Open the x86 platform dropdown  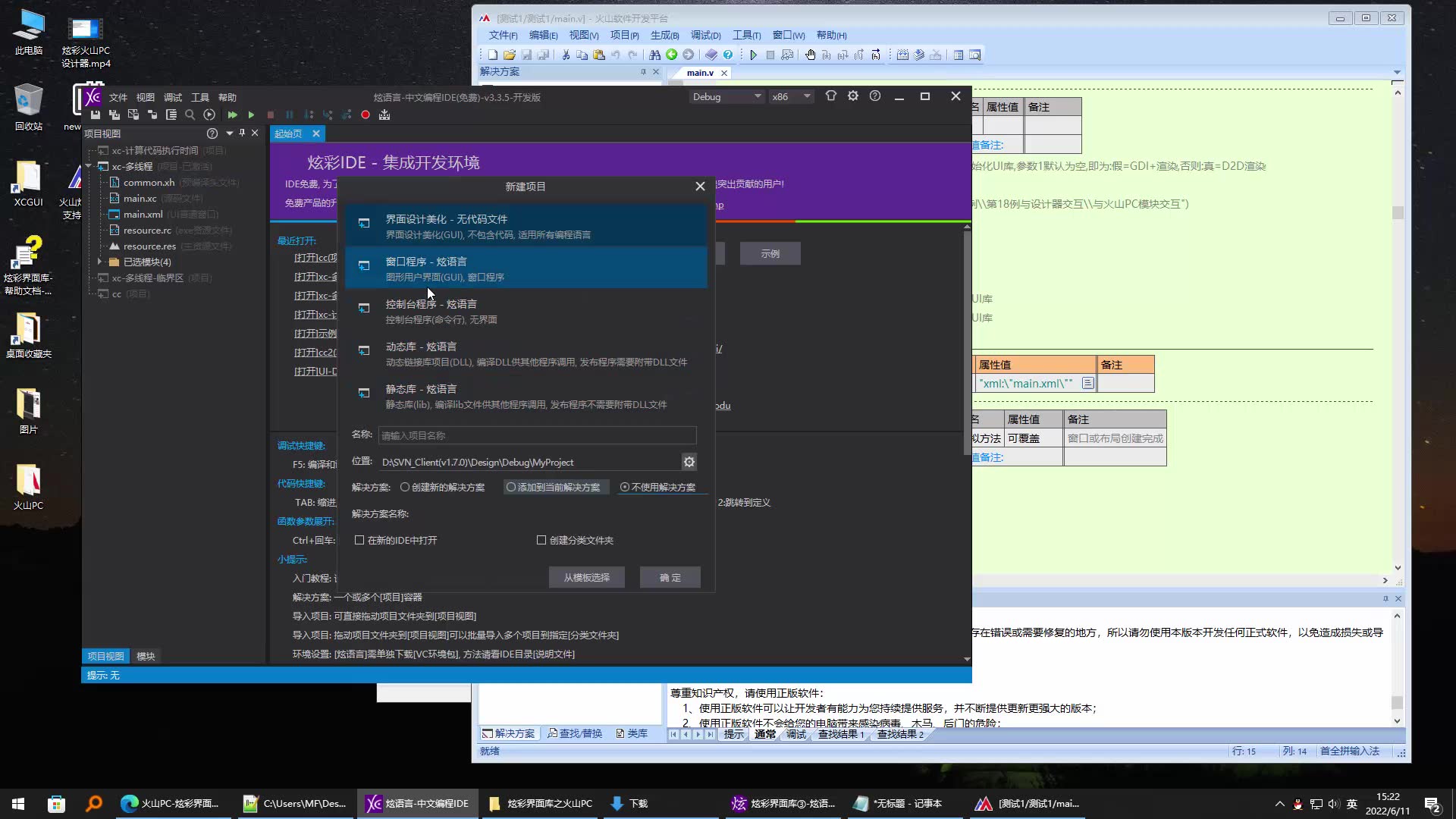[x=790, y=97]
